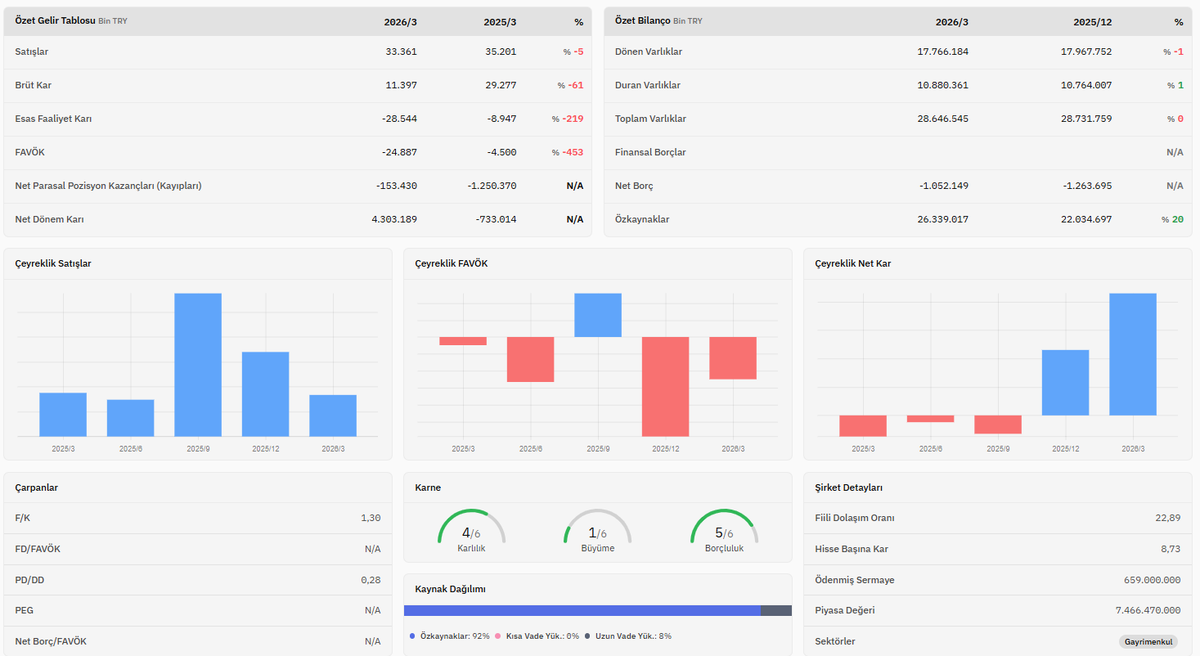Click Piyasa Değeri value 7.466.470.000

click(1148, 610)
